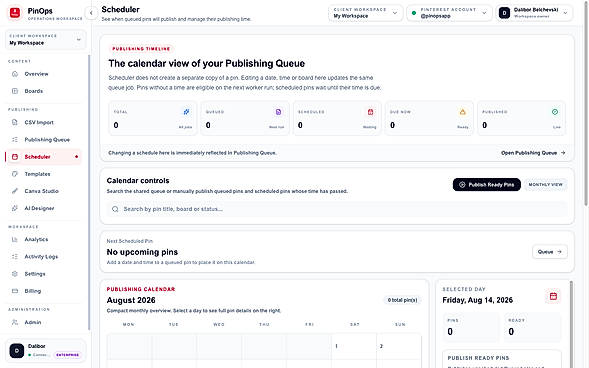Click the Queued stat card icon
589x368 pixels.
pos(278,112)
